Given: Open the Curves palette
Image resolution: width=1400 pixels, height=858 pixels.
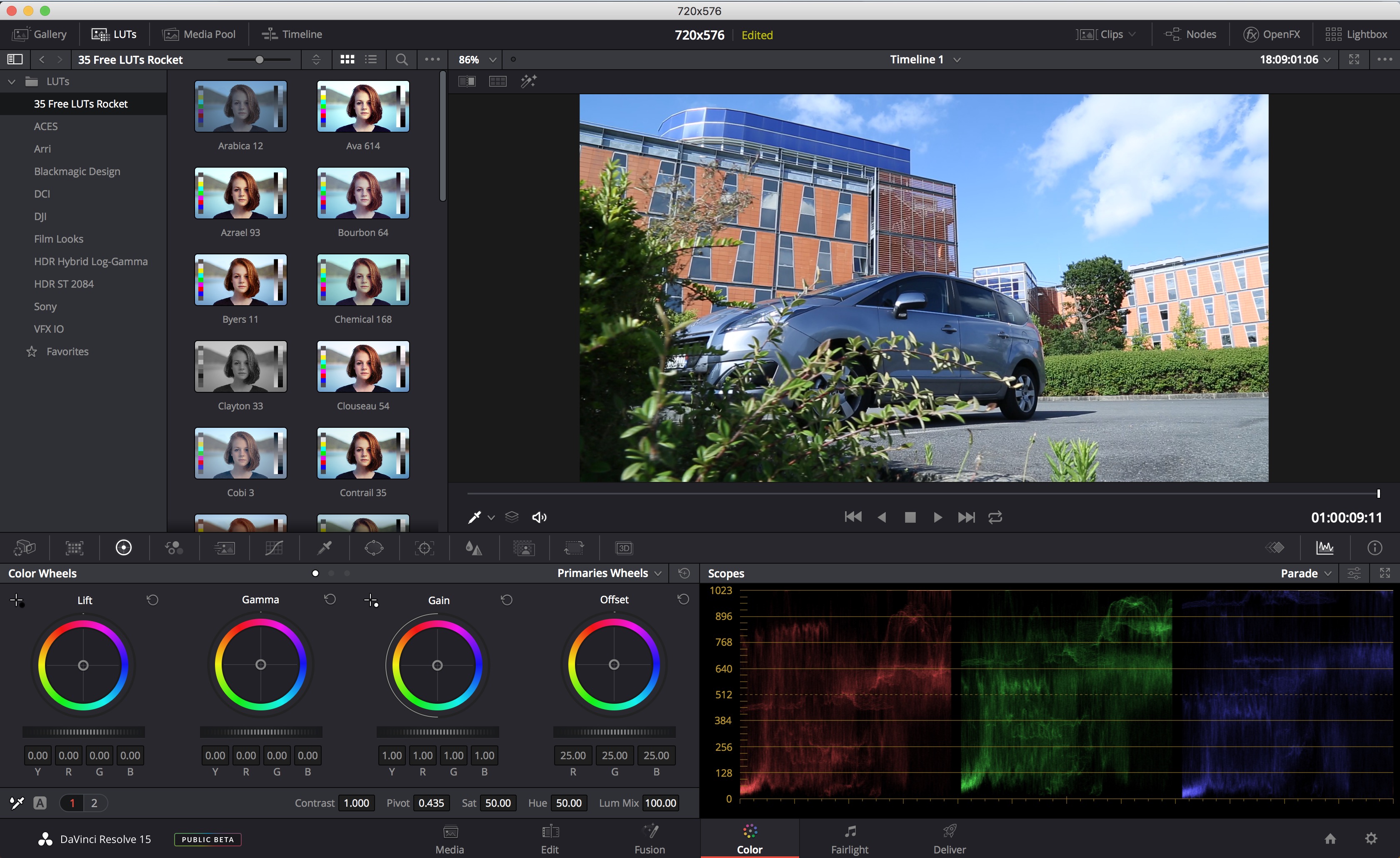Looking at the screenshot, I should pyautogui.click(x=275, y=547).
